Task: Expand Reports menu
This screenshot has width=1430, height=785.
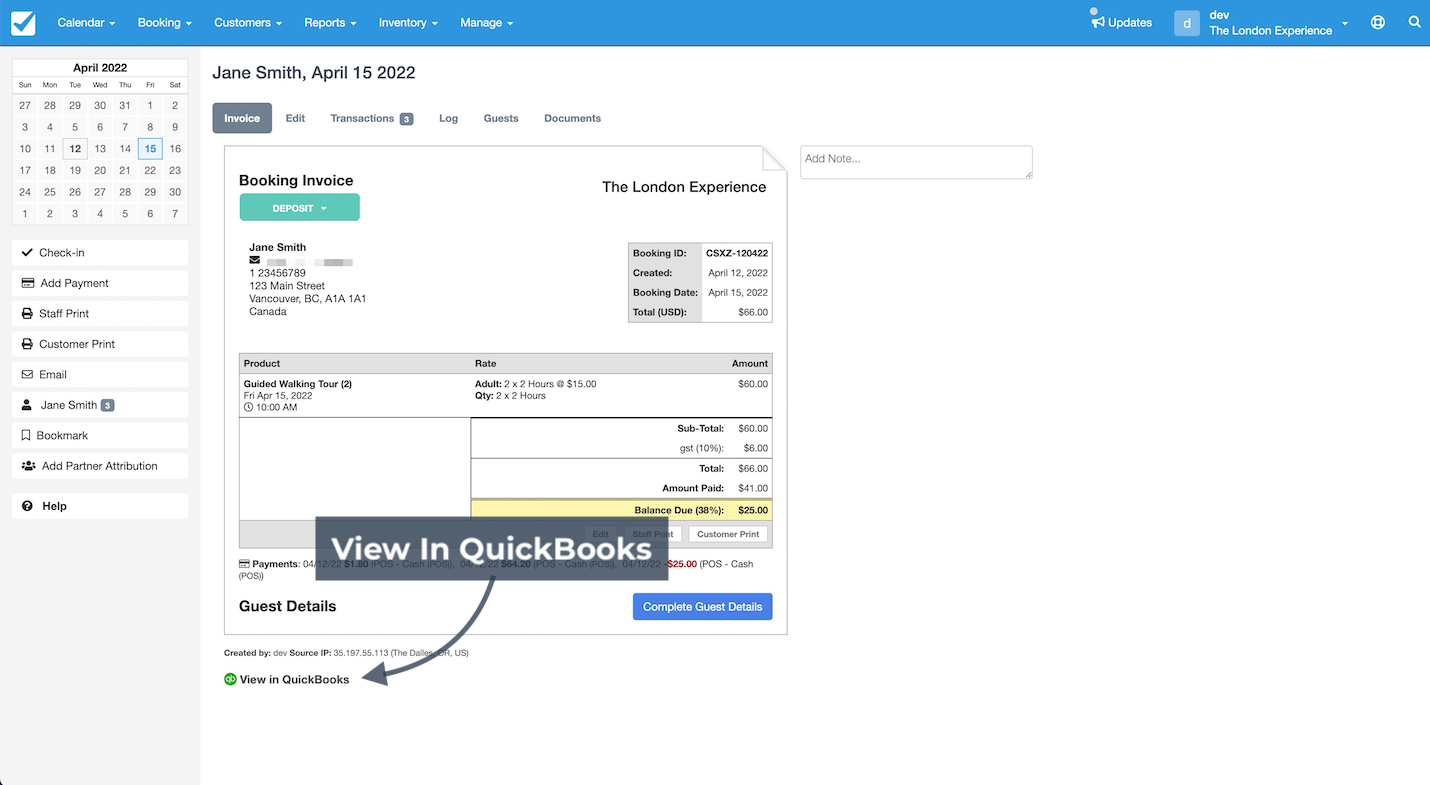Action: [x=330, y=22]
